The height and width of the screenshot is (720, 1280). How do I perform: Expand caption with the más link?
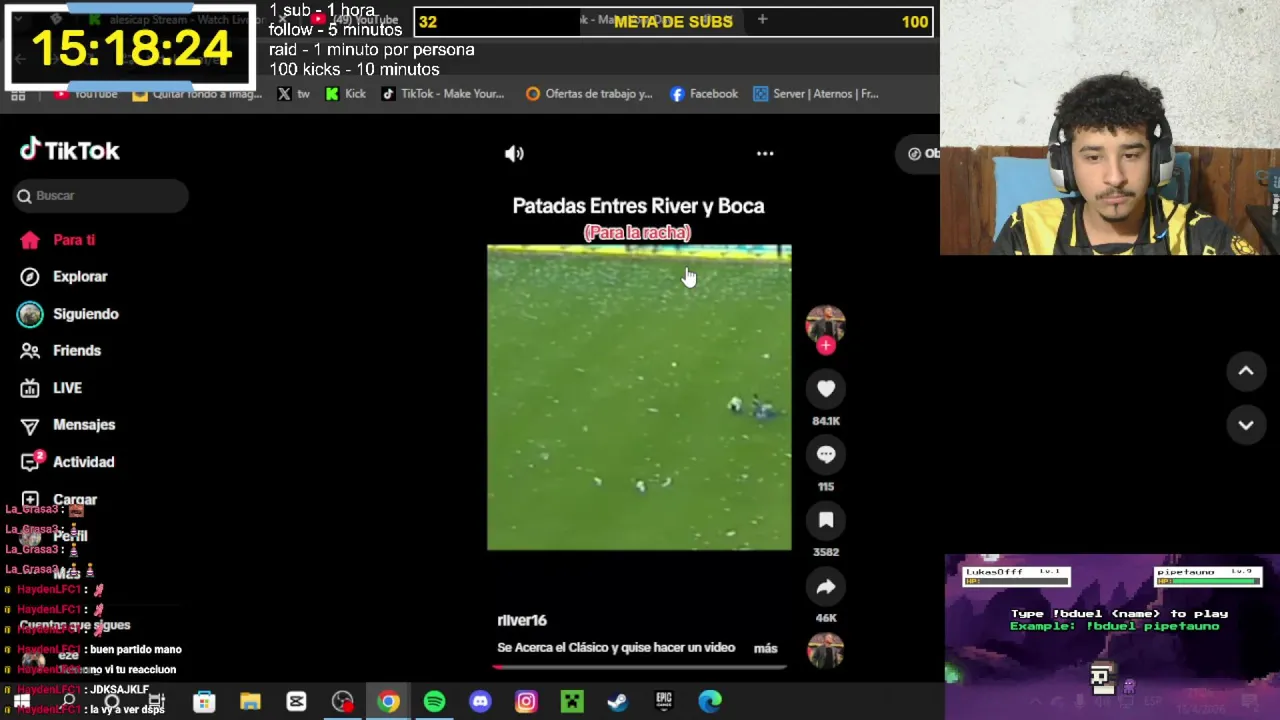pos(766,648)
